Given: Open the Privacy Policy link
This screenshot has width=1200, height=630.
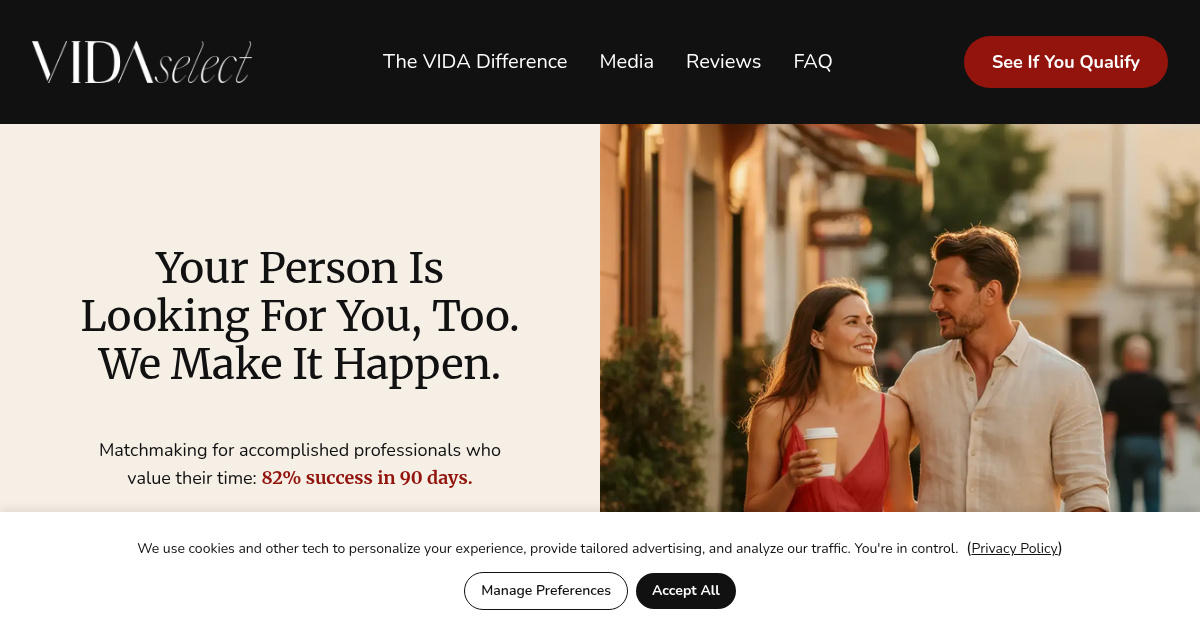Looking at the screenshot, I should [x=1014, y=548].
